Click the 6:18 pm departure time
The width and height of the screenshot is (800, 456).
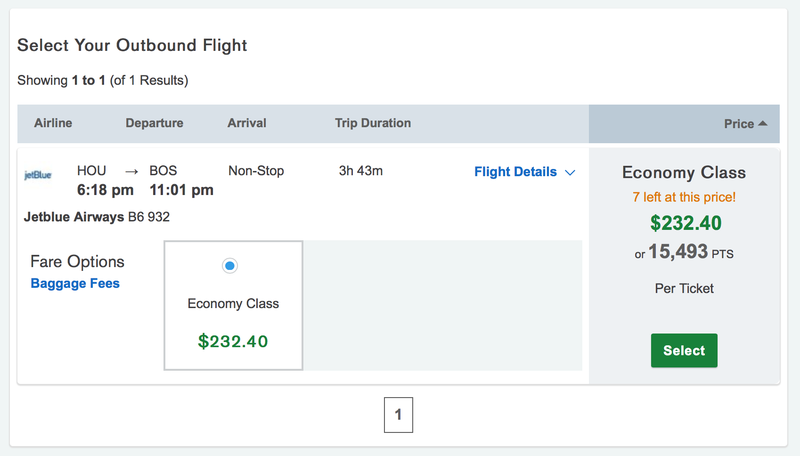pos(105,190)
